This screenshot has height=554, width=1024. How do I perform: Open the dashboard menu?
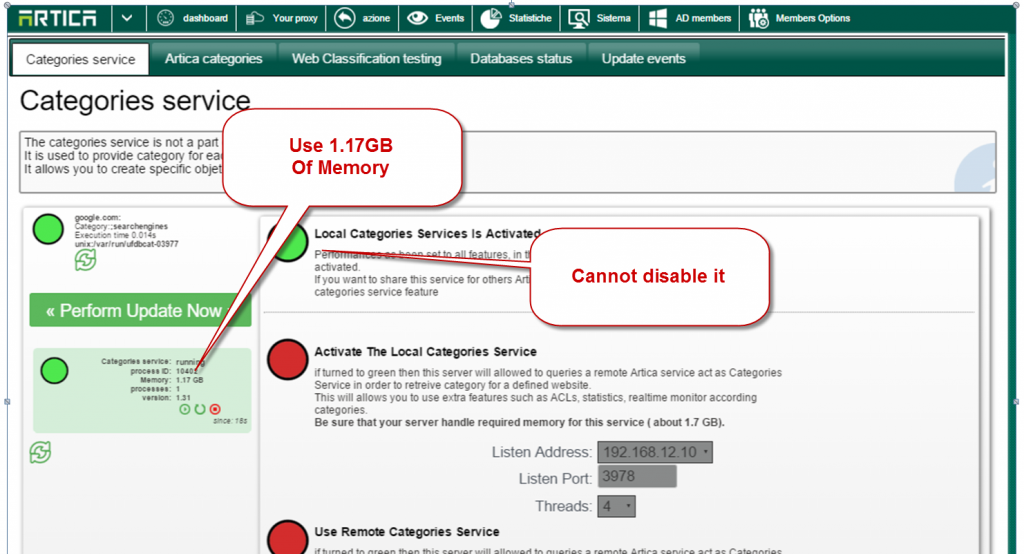pyautogui.click(x=193, y=18)
